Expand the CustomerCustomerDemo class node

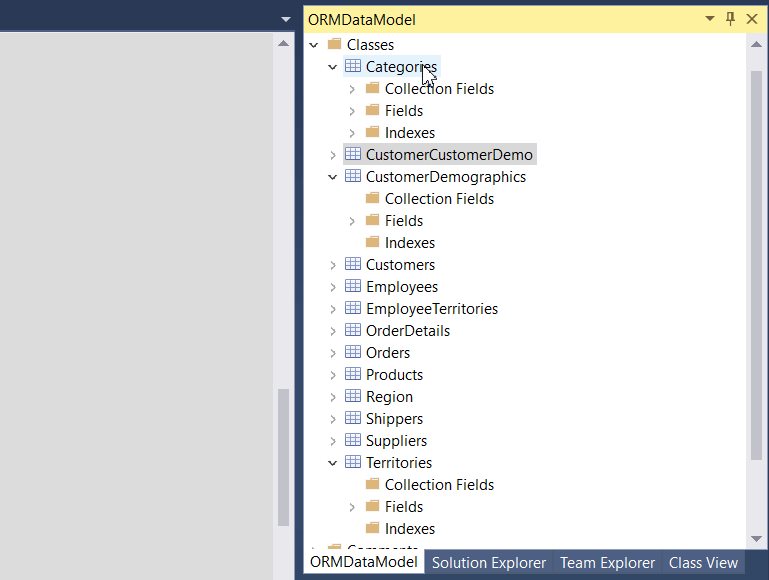[333, 155]
